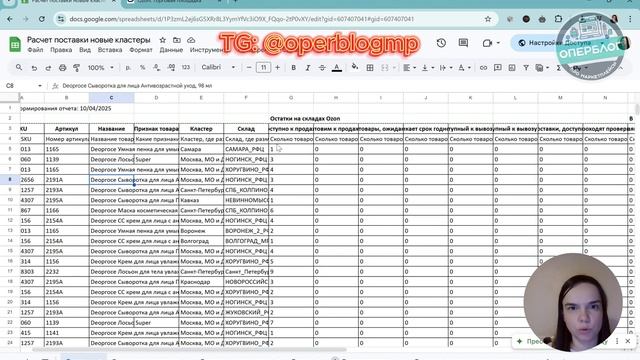Create a filter using the funnel icon
This screenshot has height=360, width=640.
point(526,68)
